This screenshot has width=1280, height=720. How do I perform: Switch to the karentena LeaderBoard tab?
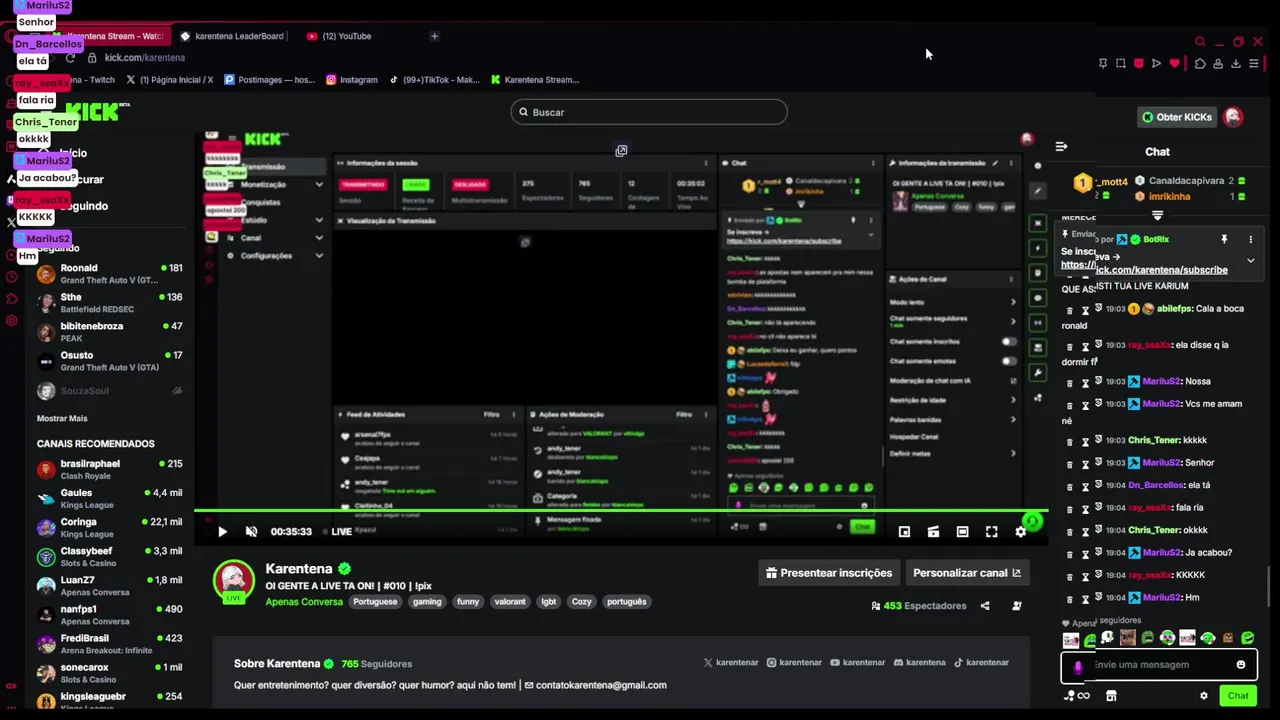coord(232,36)
